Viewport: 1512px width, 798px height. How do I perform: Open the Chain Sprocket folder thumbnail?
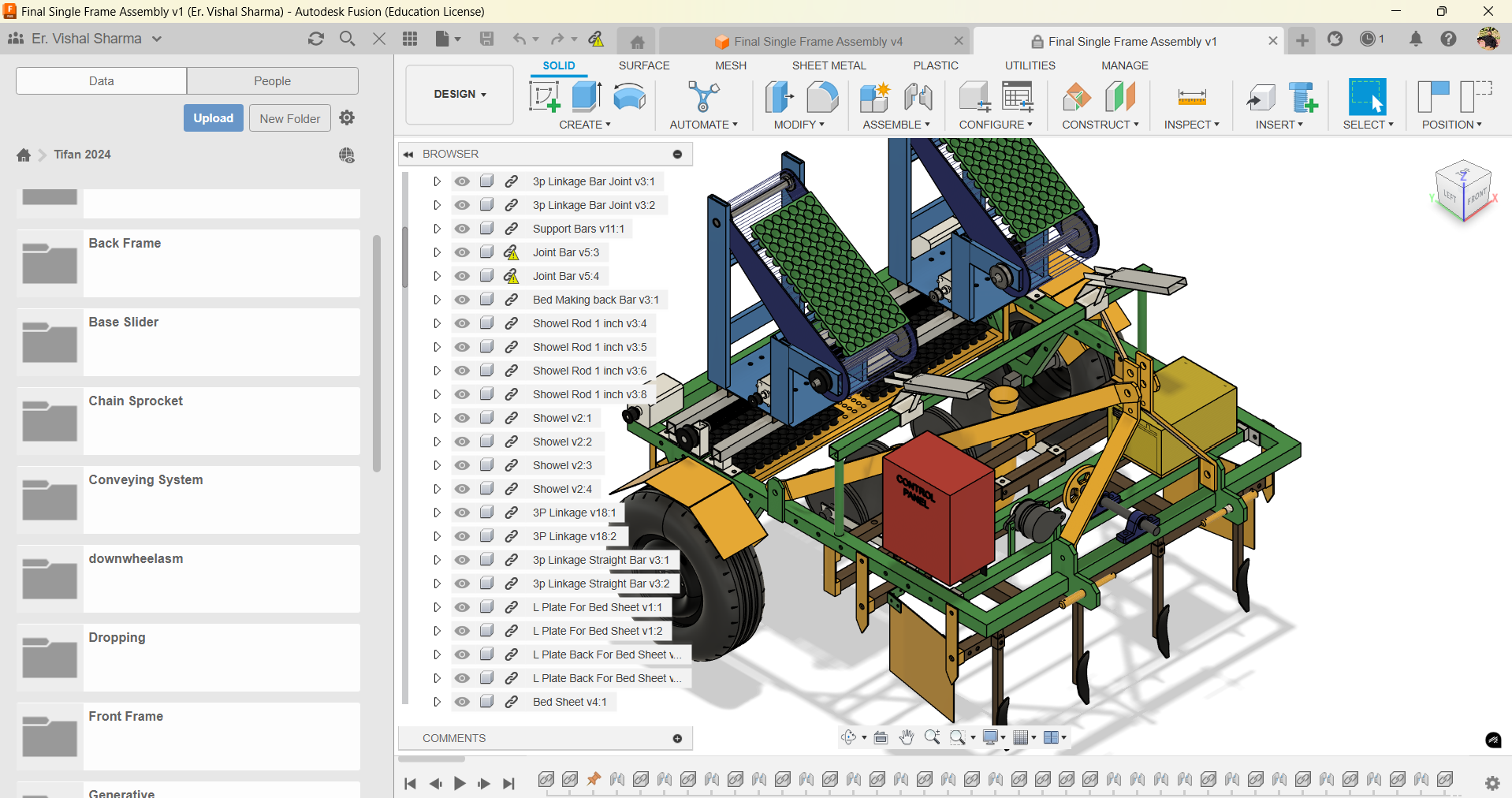(50, 421)
